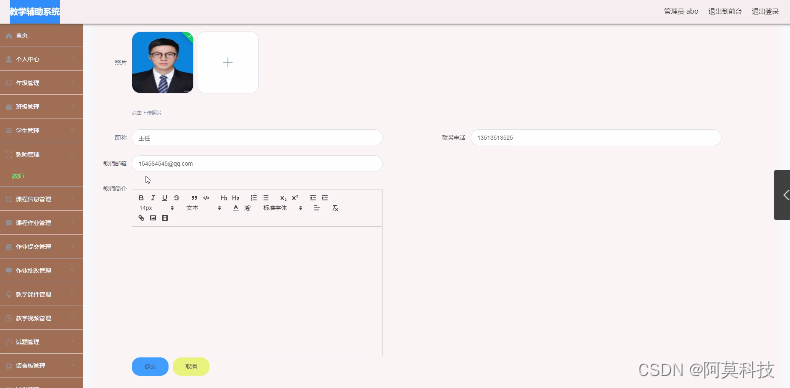
Task: Focus the 职称 field containing 主任
Action: click(257, 138)
